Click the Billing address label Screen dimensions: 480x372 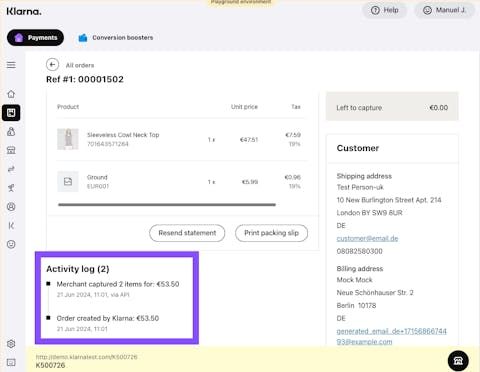360,269
